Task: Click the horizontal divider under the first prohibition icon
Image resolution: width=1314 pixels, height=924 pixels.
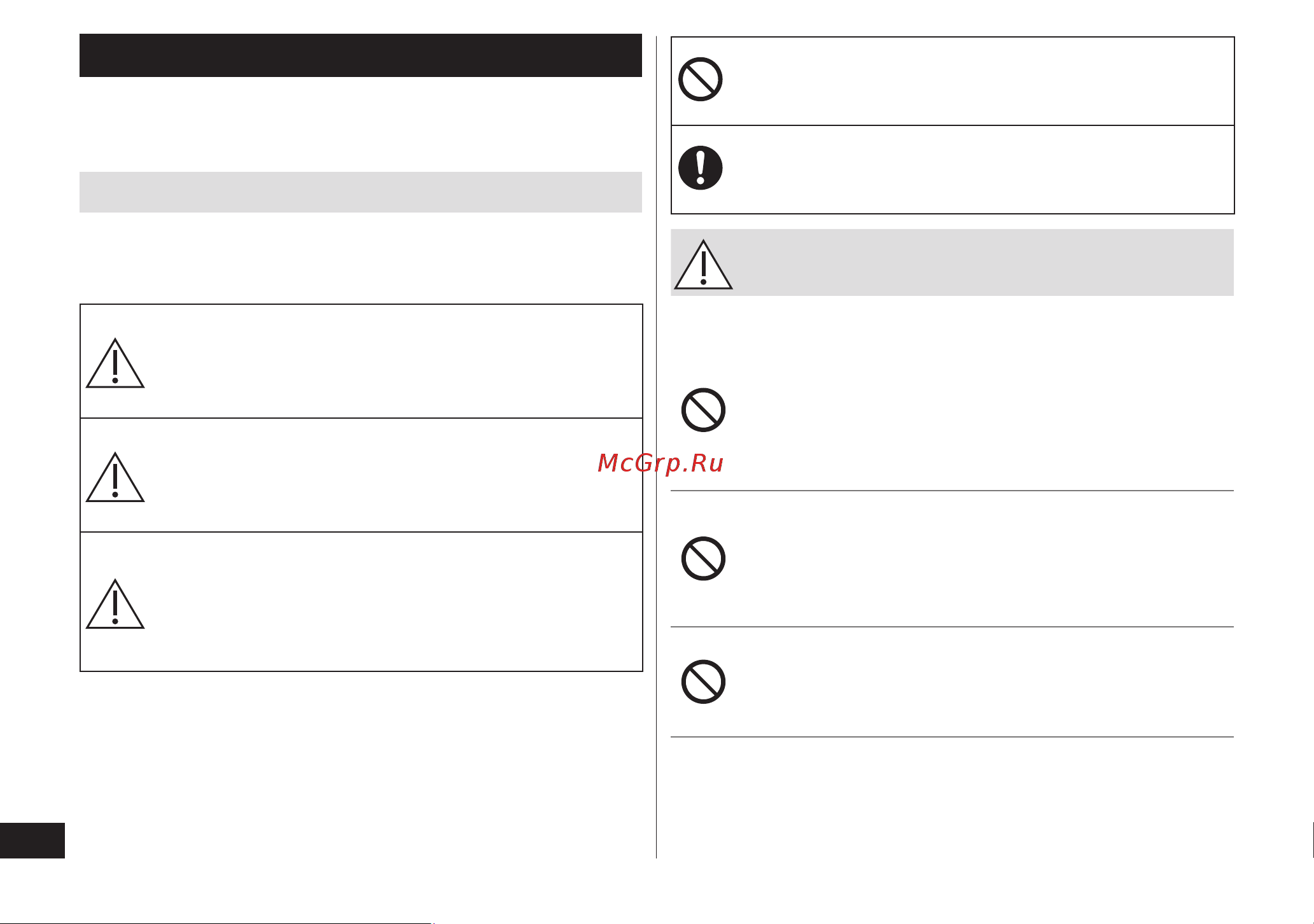Action: pos(952,491)
